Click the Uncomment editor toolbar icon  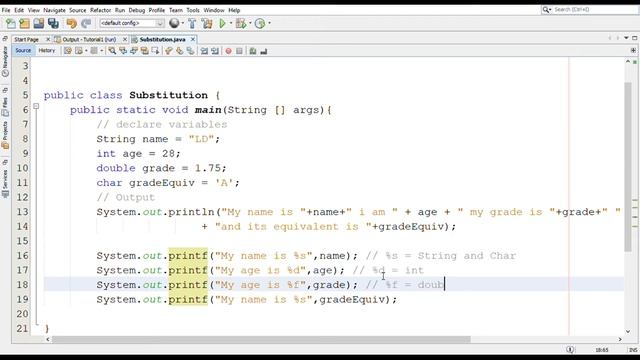pyautogui.click(x=264, y=51)
